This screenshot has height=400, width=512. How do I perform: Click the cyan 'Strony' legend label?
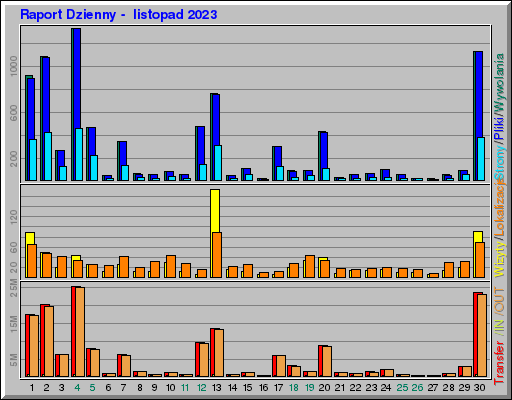(x=499, y=163)
